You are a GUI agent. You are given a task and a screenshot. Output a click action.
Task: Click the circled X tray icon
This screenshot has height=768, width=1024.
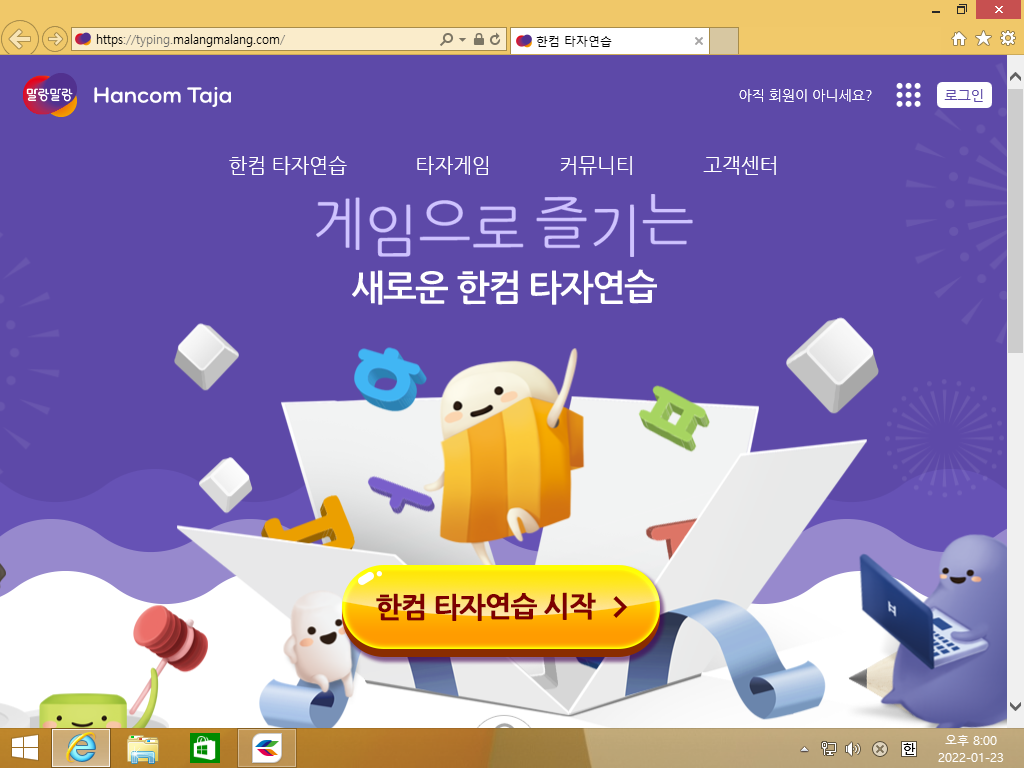tap(880, 748)
